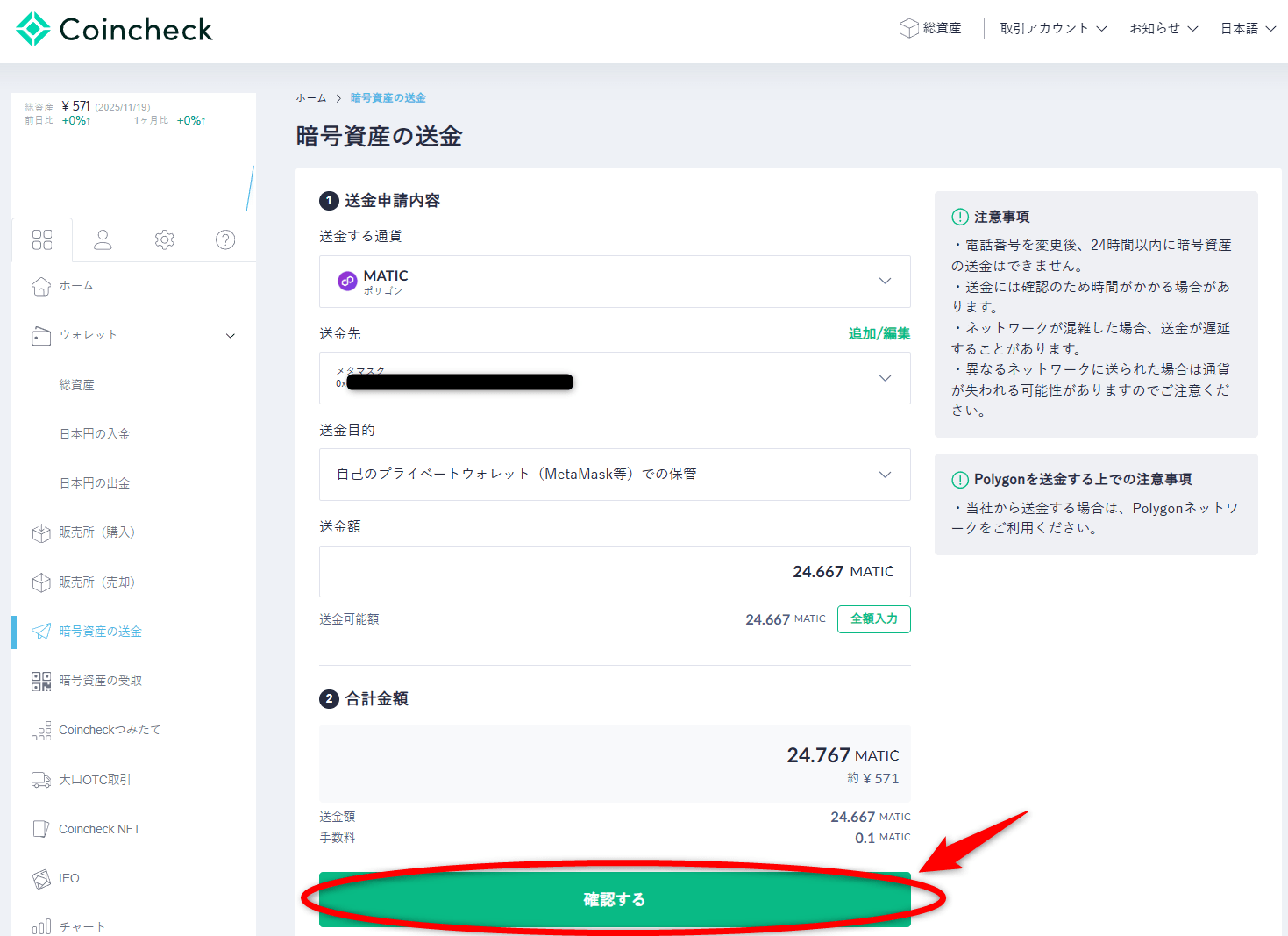Click the 送金額 amount input field
The image size is (1288, 936).
[614, 572]
